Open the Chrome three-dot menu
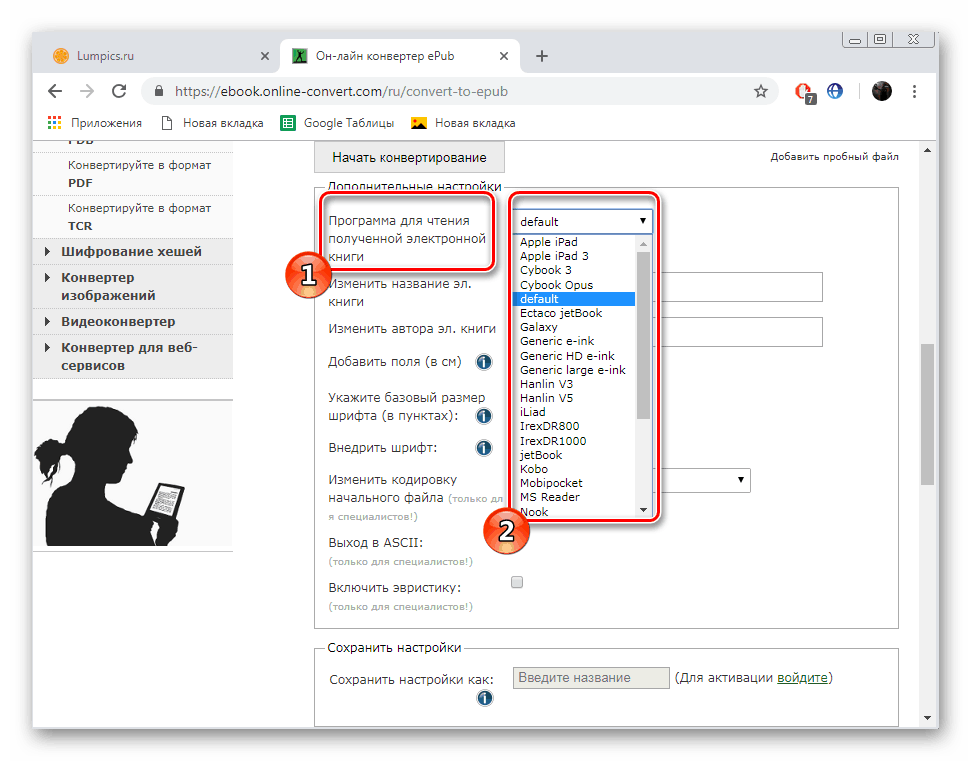Screen dimensions: 971x761 click(914, 92)
